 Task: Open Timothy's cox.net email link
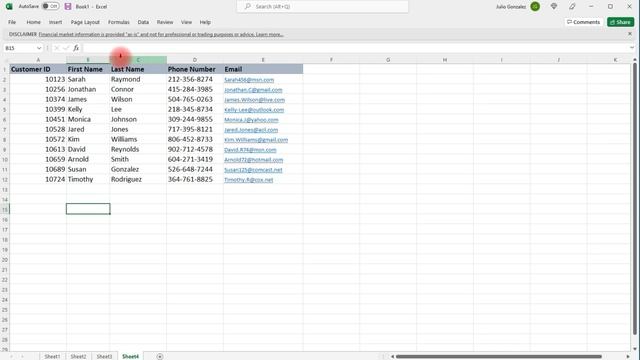(x=249, y=180)
